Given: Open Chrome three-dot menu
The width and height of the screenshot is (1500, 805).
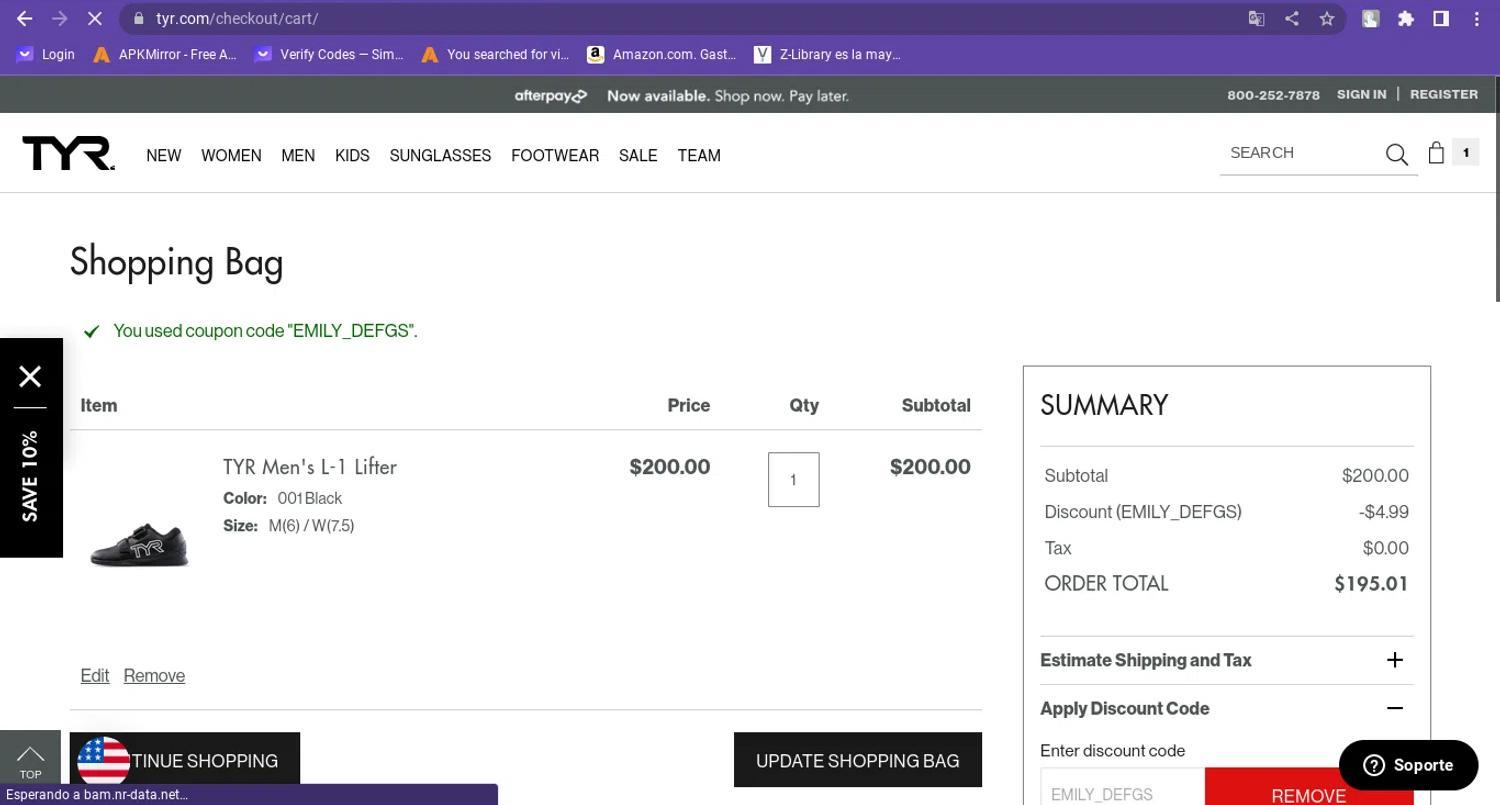Looking at the screenshot, I should 1476,18.
